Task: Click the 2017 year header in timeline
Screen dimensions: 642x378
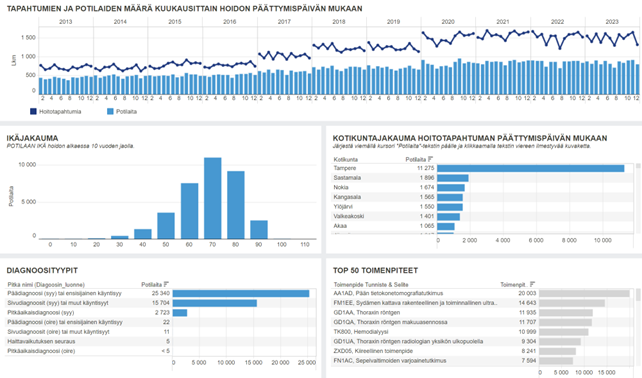Action: (x=284, y=22)
